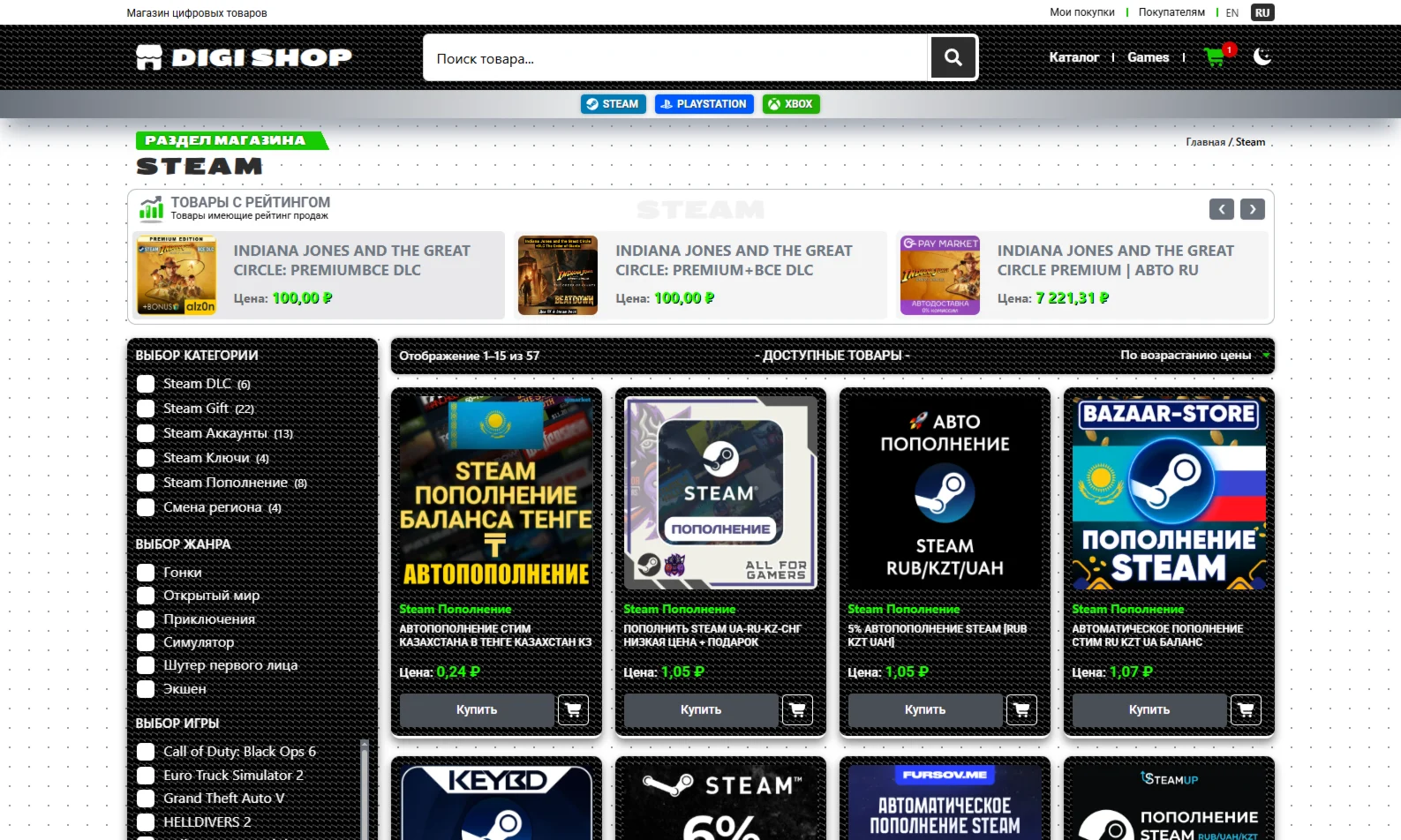Check Grand Theft Auto V game
Screen dimensions: 1401x840
pos(146,799)
